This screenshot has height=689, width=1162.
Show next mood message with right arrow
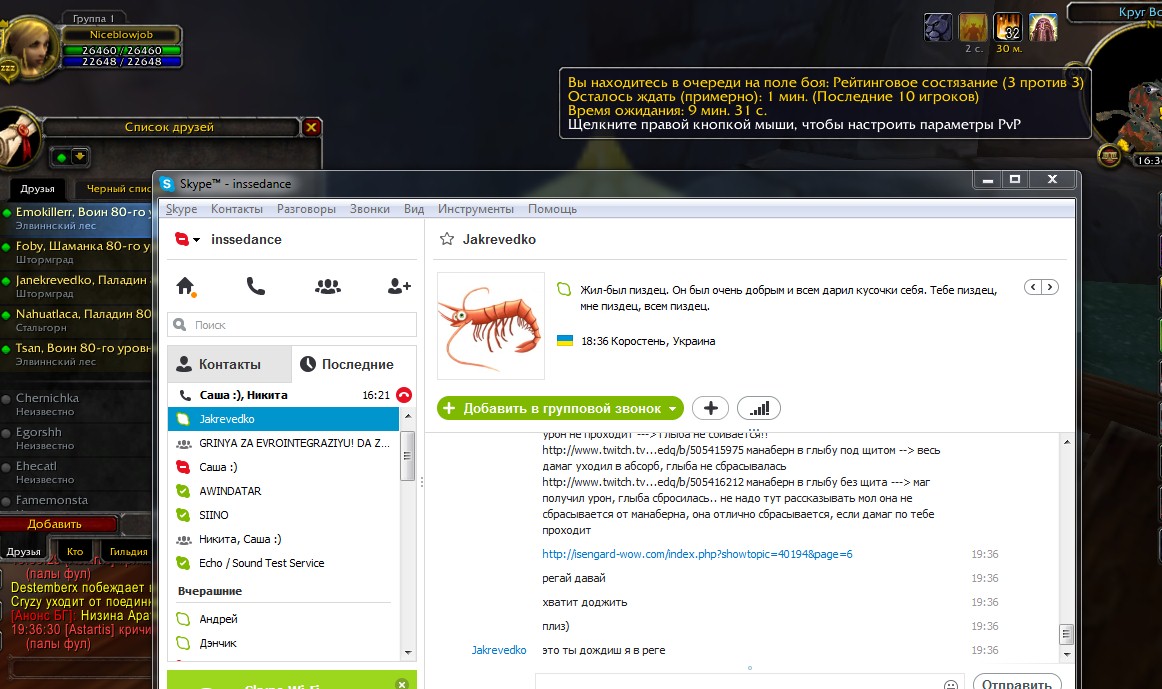[1050, 287]
